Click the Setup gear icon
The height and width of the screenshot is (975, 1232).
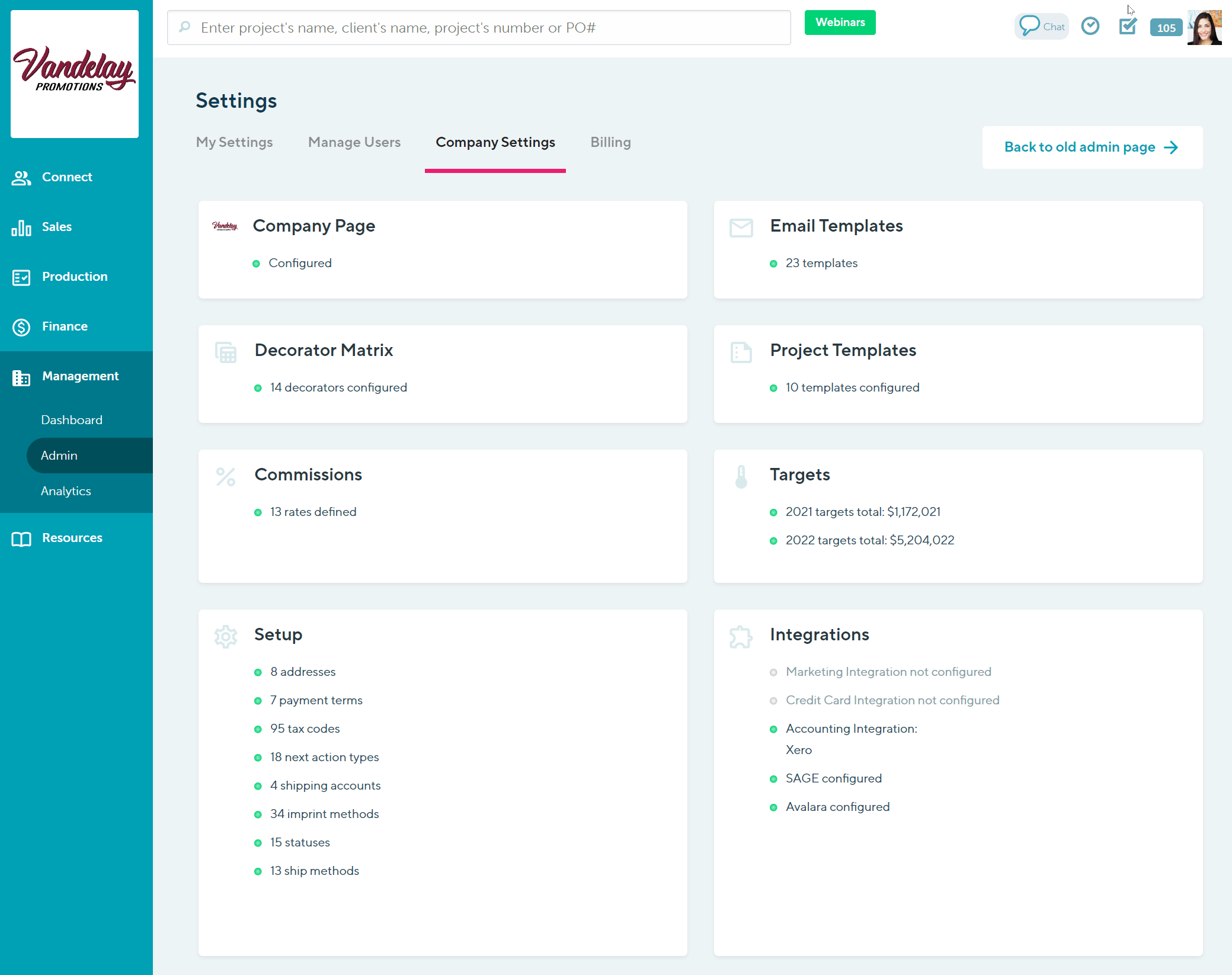[225, 636]
